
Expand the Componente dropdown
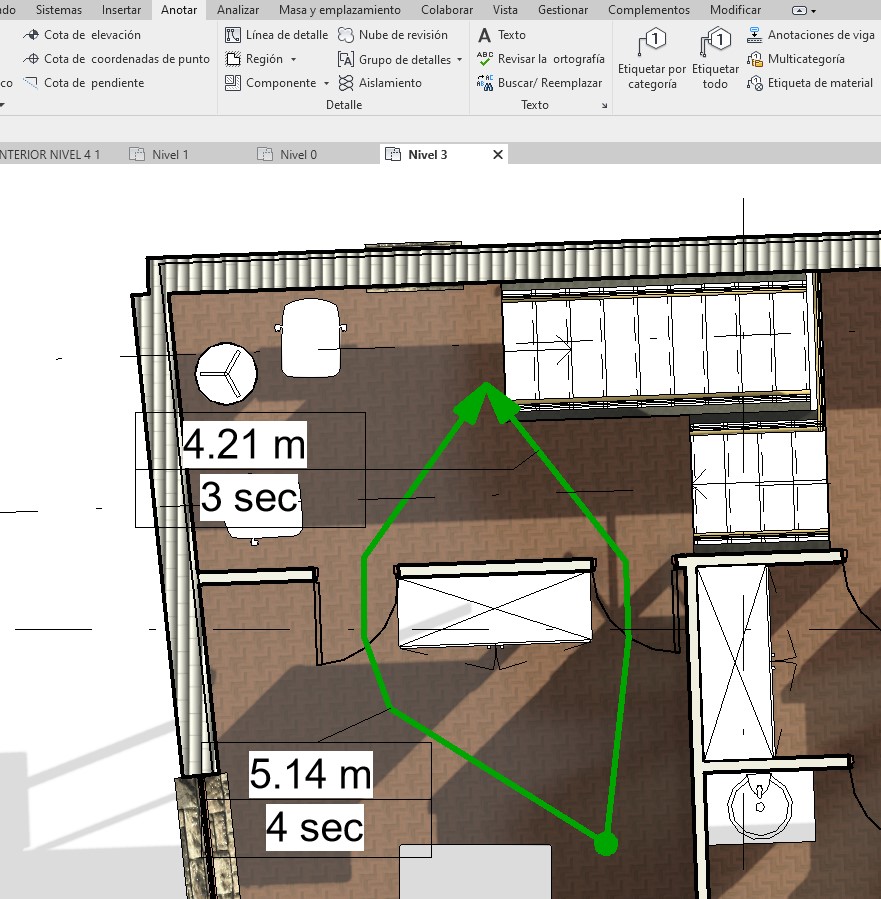point(326,84)
